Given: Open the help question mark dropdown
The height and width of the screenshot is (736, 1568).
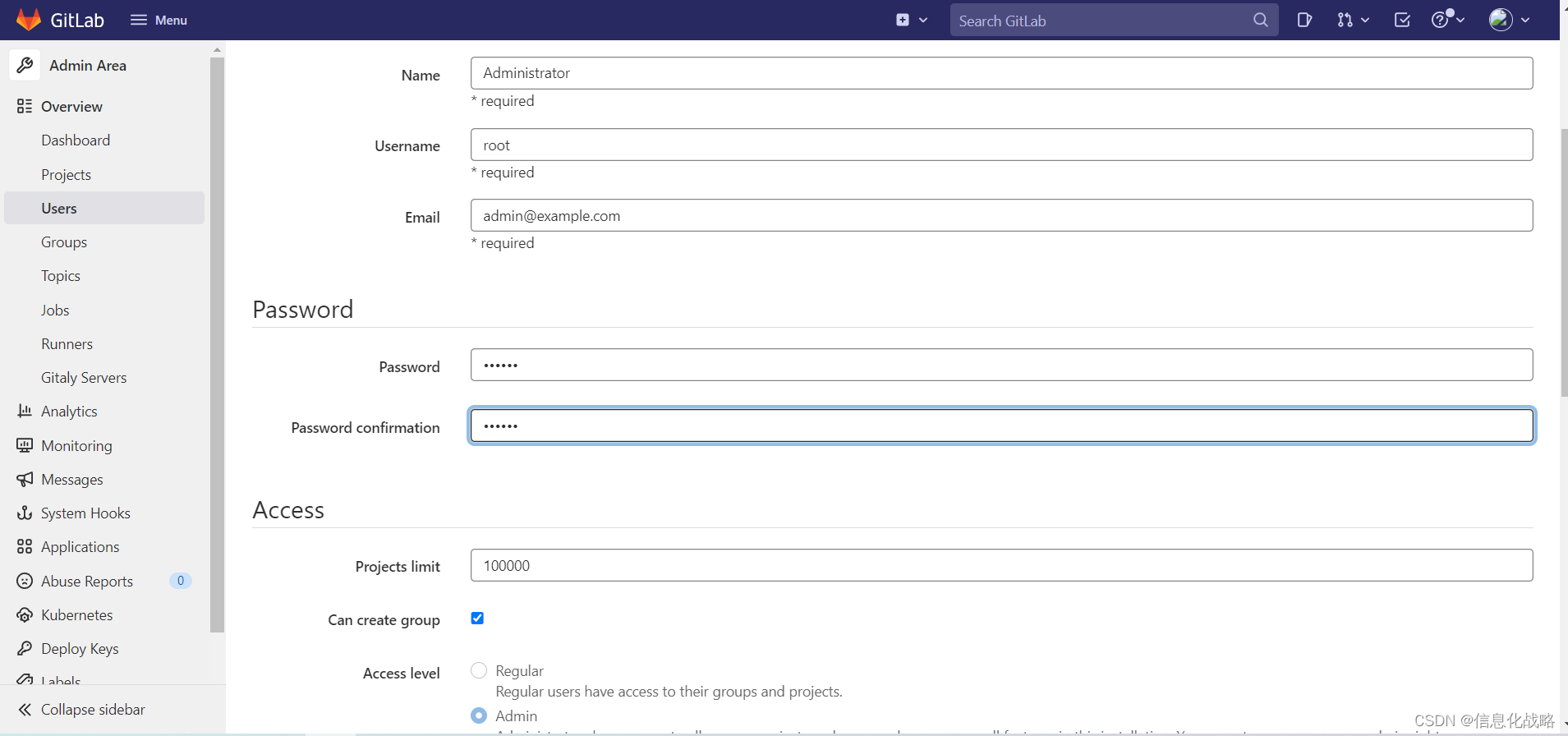Looking at the screenshot, I should pos(1447,20).
